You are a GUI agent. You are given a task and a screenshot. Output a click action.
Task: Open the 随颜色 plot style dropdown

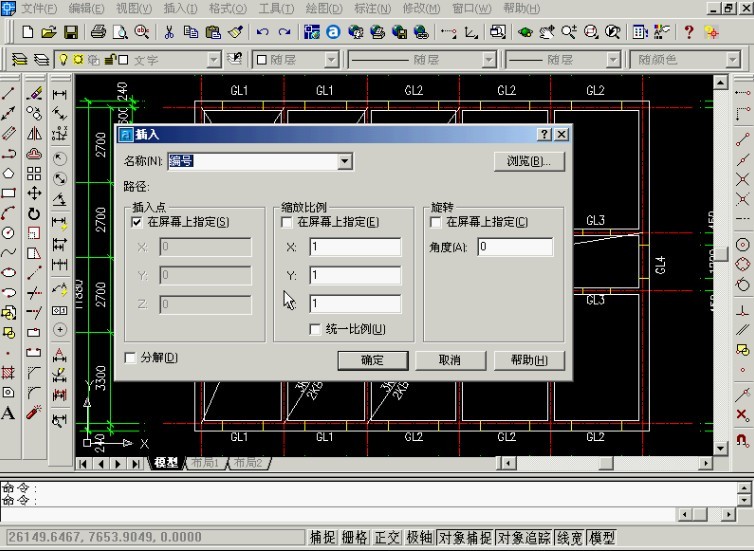pyautogui.click(x=732, y=60)
